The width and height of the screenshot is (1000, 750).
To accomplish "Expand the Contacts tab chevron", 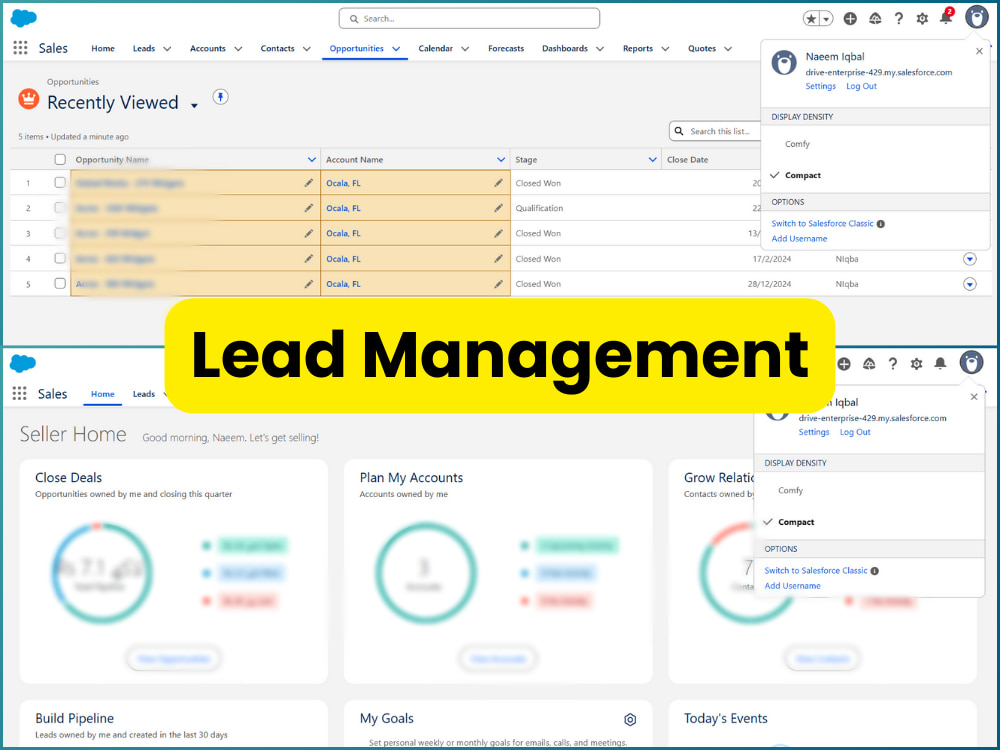I will pos(307,48).
